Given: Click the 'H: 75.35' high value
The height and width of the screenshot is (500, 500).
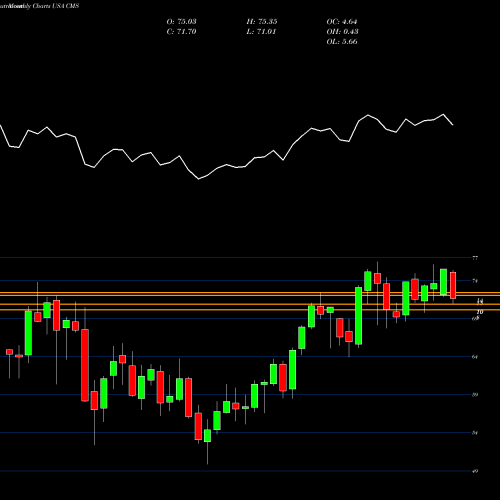Looking at the screenshot, I should (x=262, y=22).
